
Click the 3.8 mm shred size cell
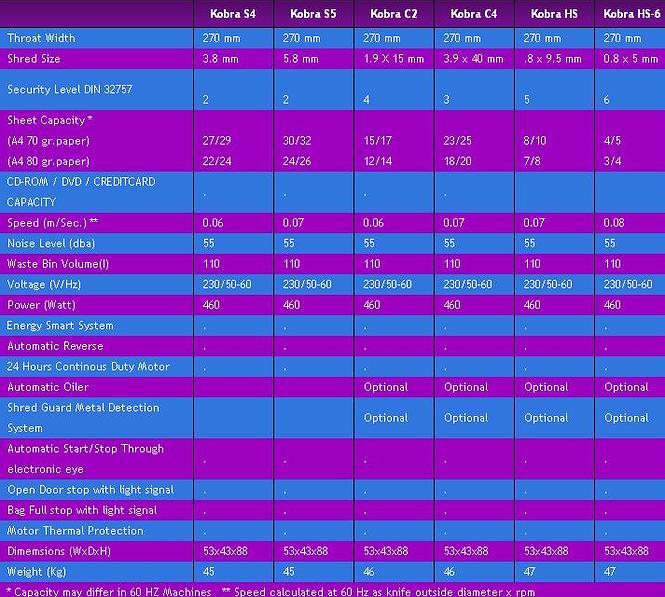pos(221,58)
